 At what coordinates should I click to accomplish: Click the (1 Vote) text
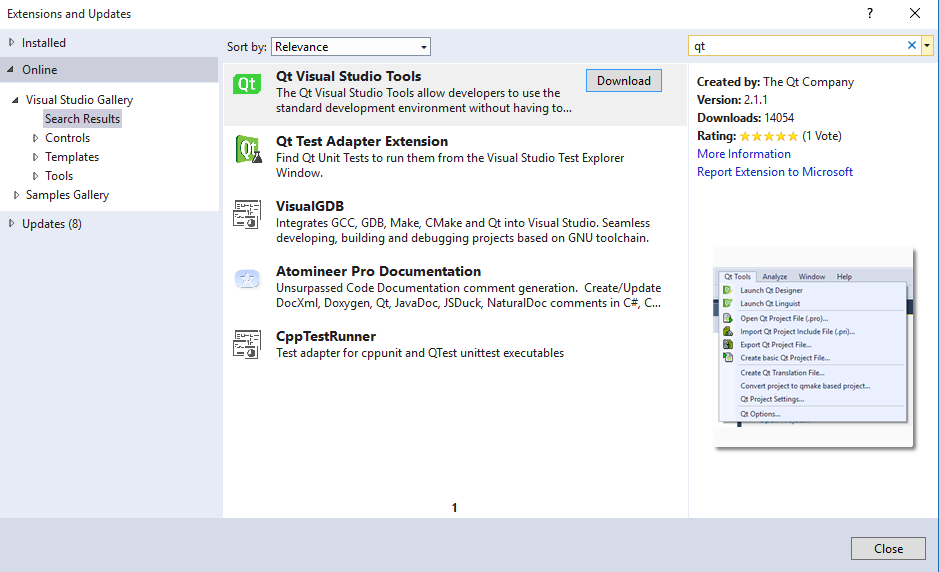822,136
